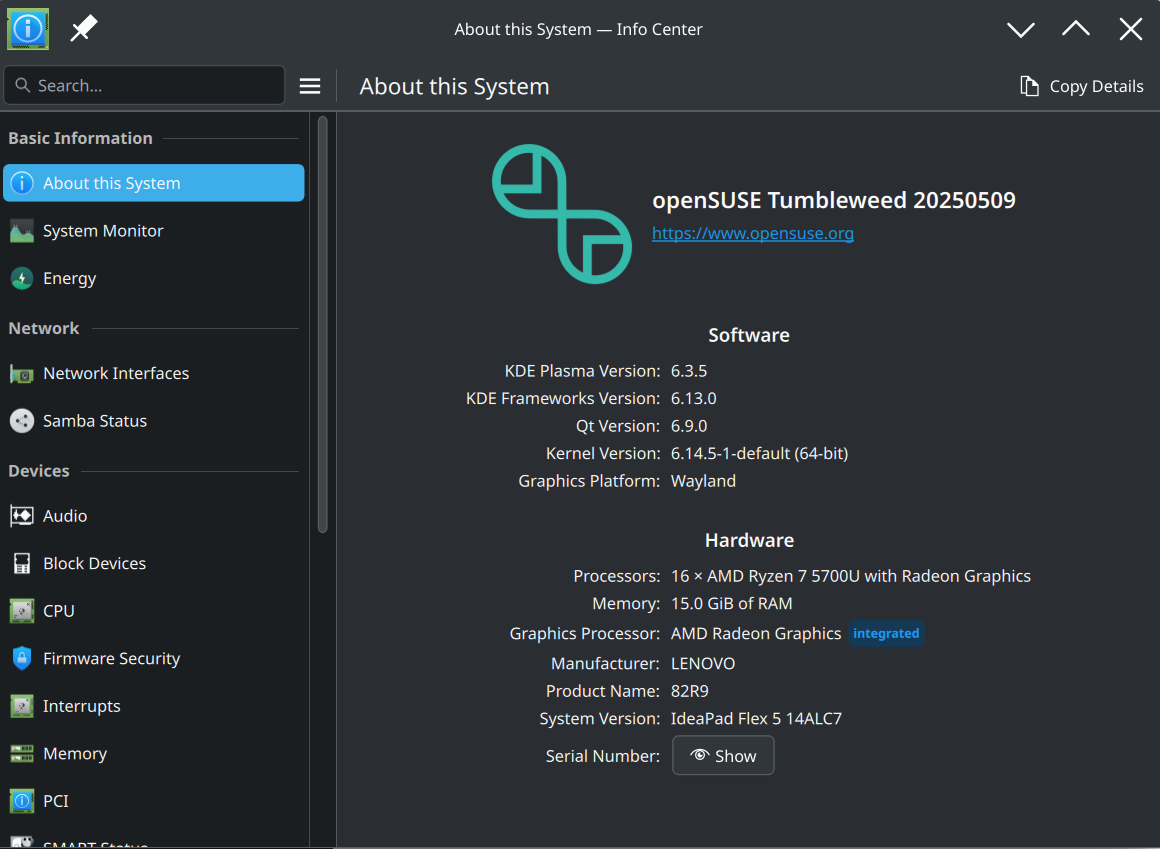
Task: Select the Energy sidebar entry
Action: coord(154,278)
